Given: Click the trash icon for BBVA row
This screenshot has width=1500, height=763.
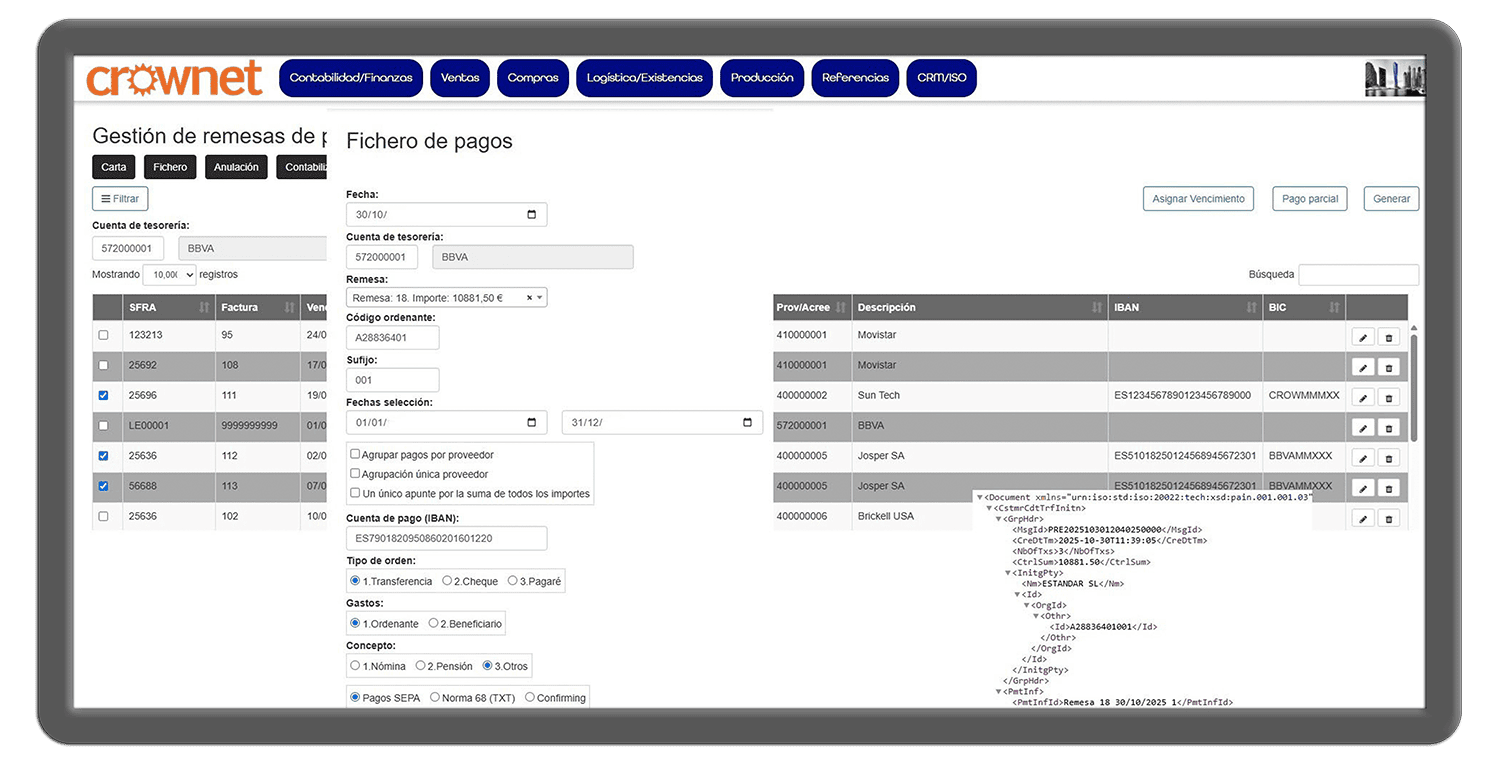Looking at the screenshot, I should coord(1388,428).
